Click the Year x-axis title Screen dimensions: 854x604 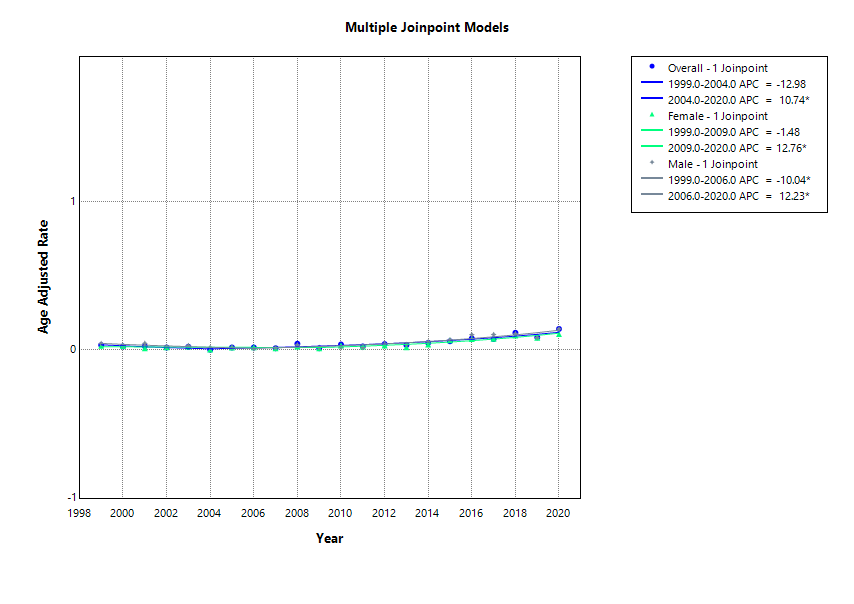pos(329,539)
